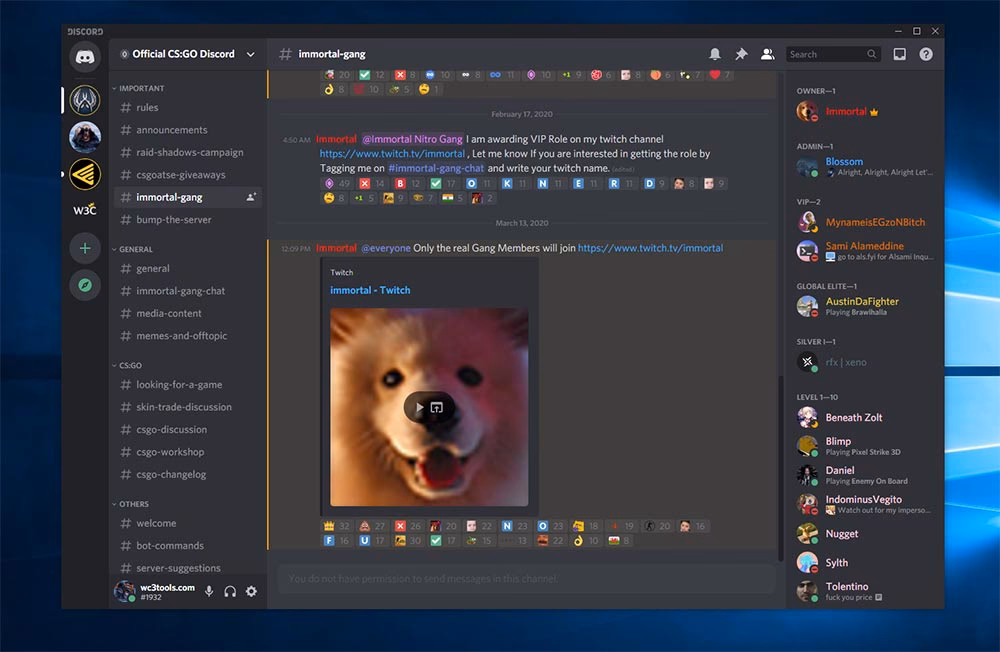Deafen using the headphones icon
The image size is (1000, 652).
(x=230, y=591)
